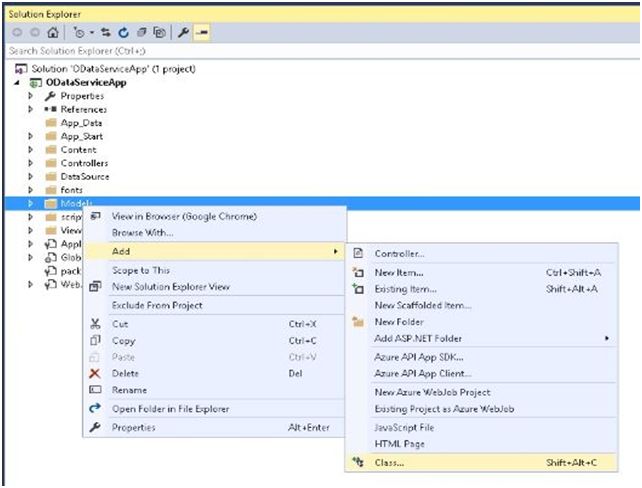Focus the Search Solution Explorer field
Viewport: 642px width, 488px height.
click(322, 51)
